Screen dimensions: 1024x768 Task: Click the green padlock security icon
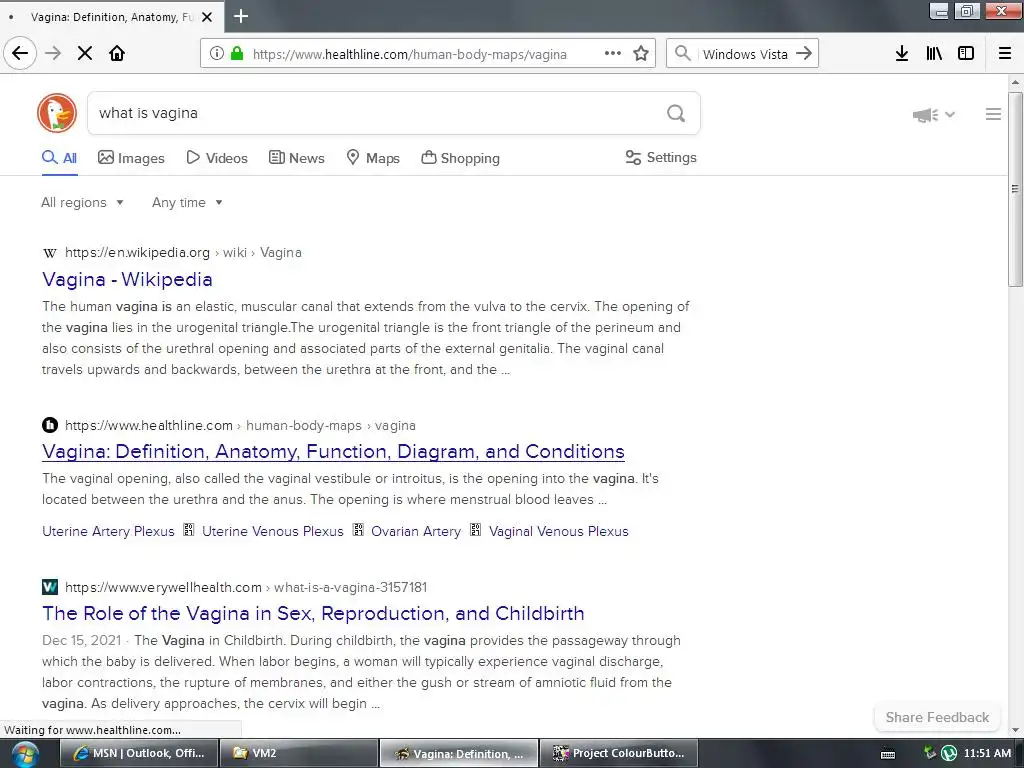click(x=237, y=54)
